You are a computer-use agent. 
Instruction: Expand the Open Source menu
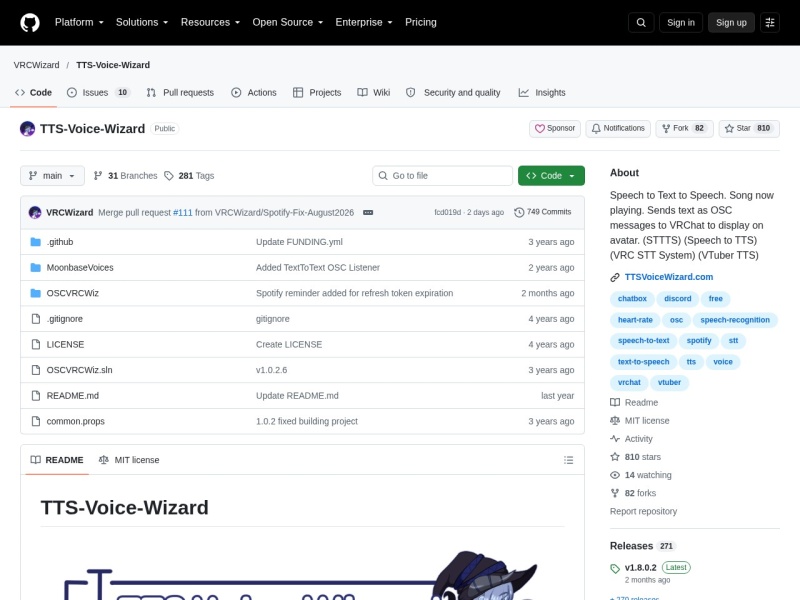pos(288,22)
